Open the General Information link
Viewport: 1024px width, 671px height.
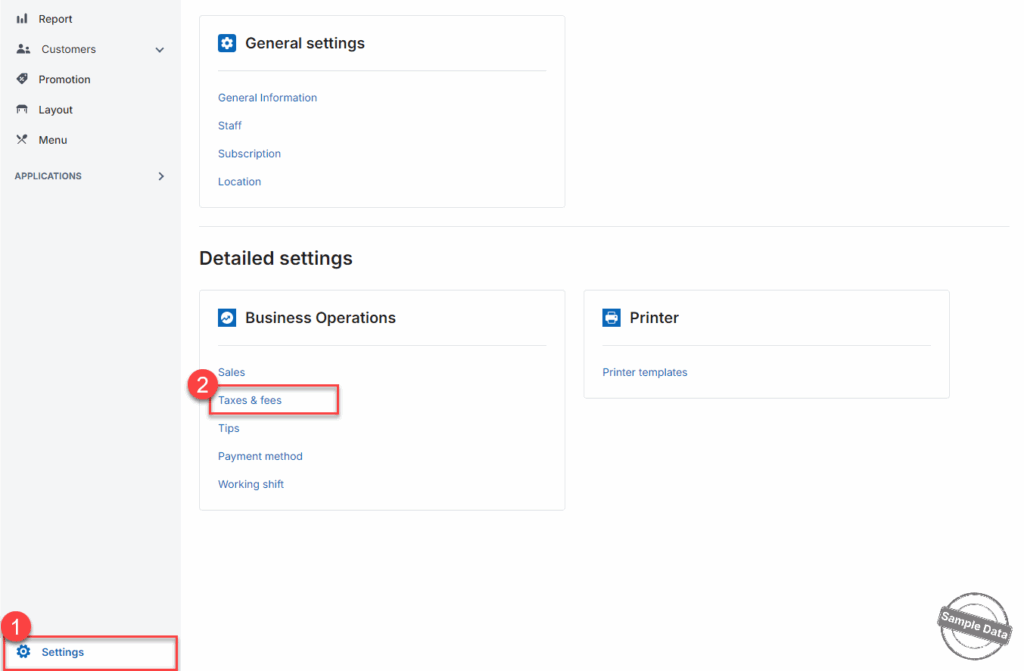point(267,98)
